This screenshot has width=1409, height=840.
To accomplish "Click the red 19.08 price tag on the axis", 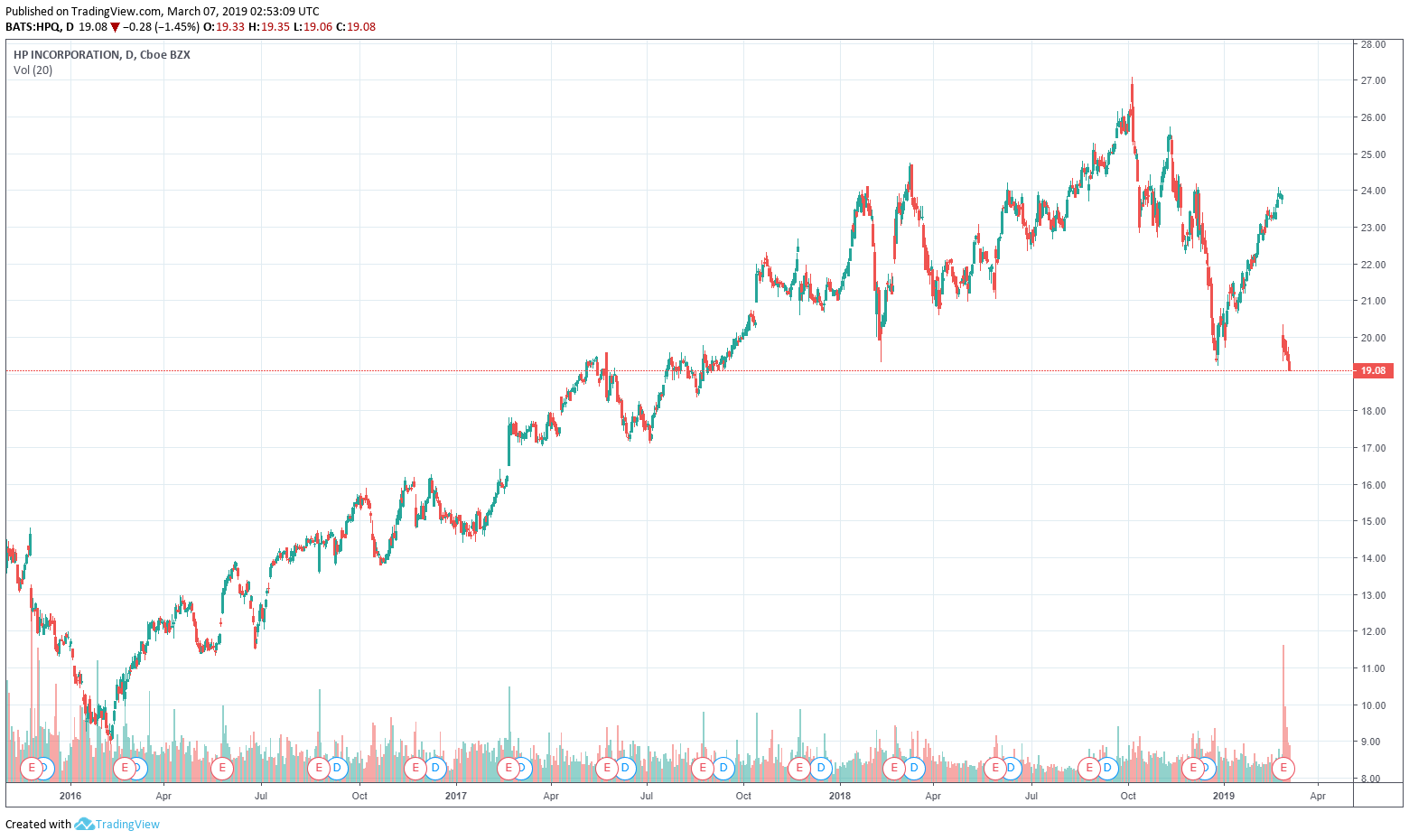I will click(x=1375, y=369).
